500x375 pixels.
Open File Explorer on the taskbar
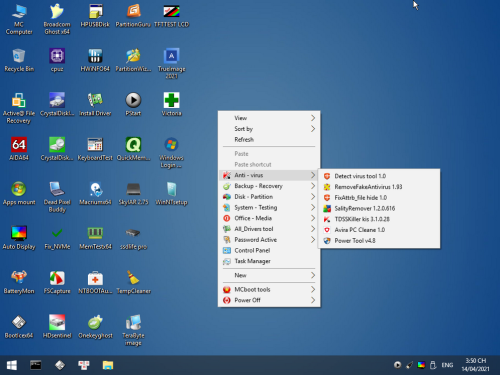tap(108, 365)
